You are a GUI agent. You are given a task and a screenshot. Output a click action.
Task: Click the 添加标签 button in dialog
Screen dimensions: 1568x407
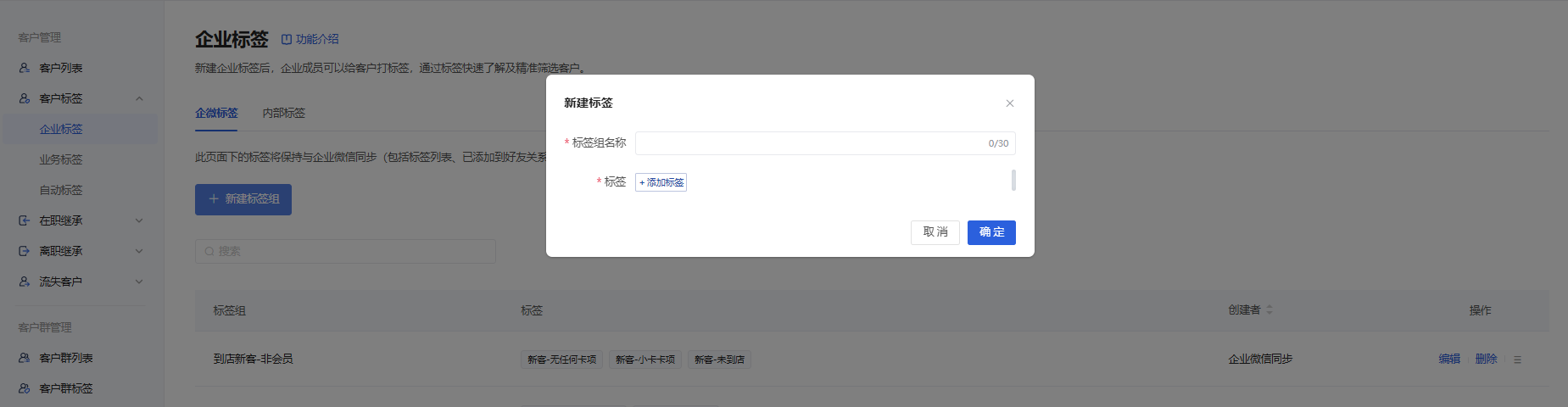[661, 182]
